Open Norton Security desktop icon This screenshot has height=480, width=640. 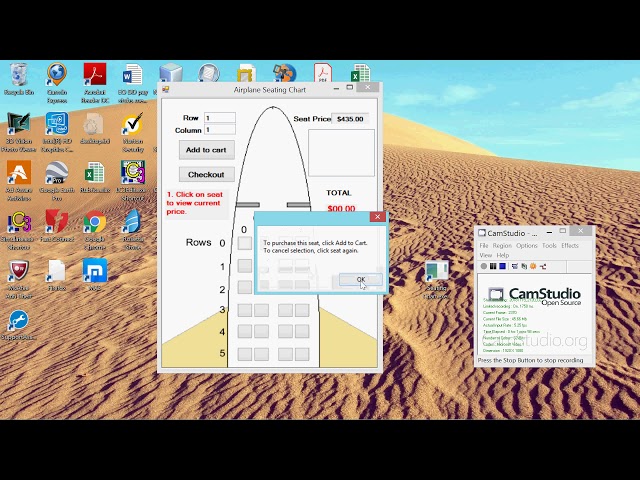tap(133, 132)
